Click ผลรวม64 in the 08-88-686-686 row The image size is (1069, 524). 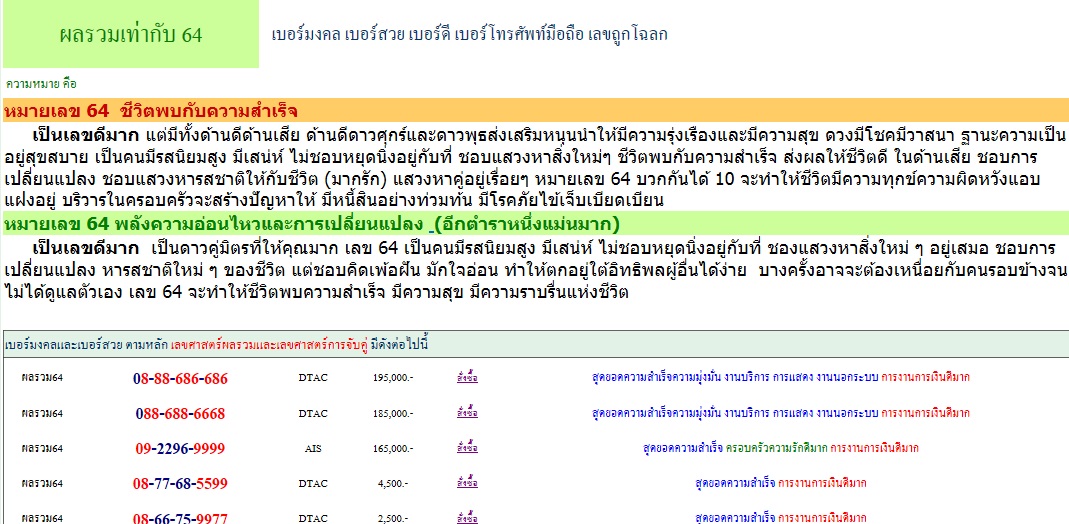click(42, 377)
